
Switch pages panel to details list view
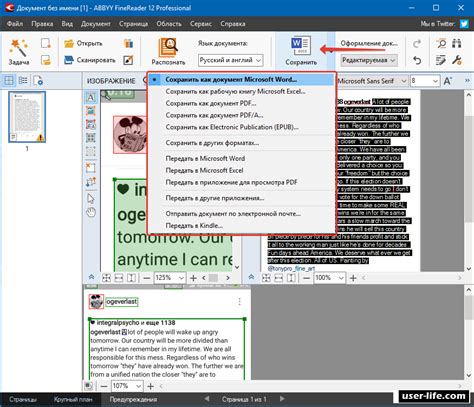click(23, 80)
